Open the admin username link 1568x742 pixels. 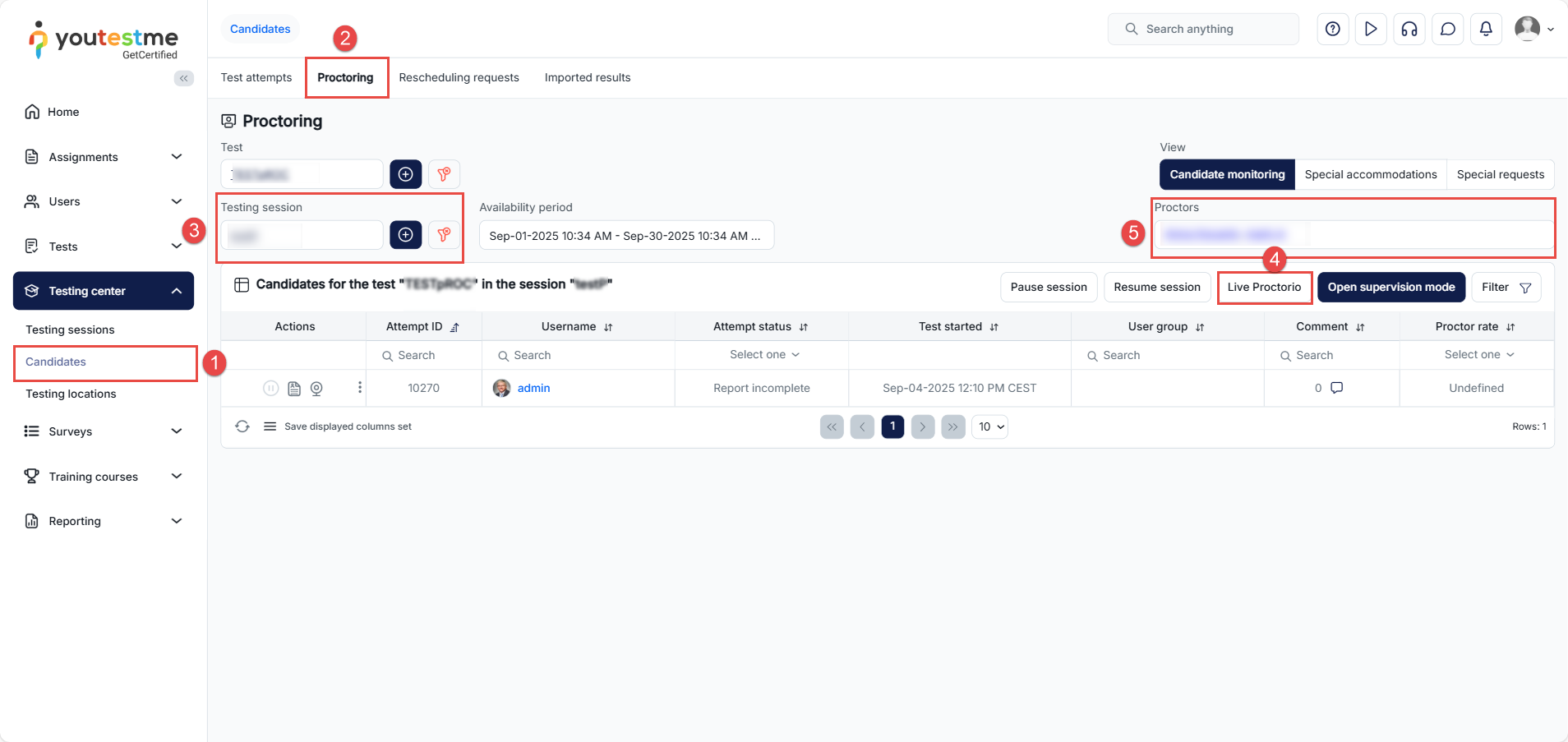coord(533,388)
